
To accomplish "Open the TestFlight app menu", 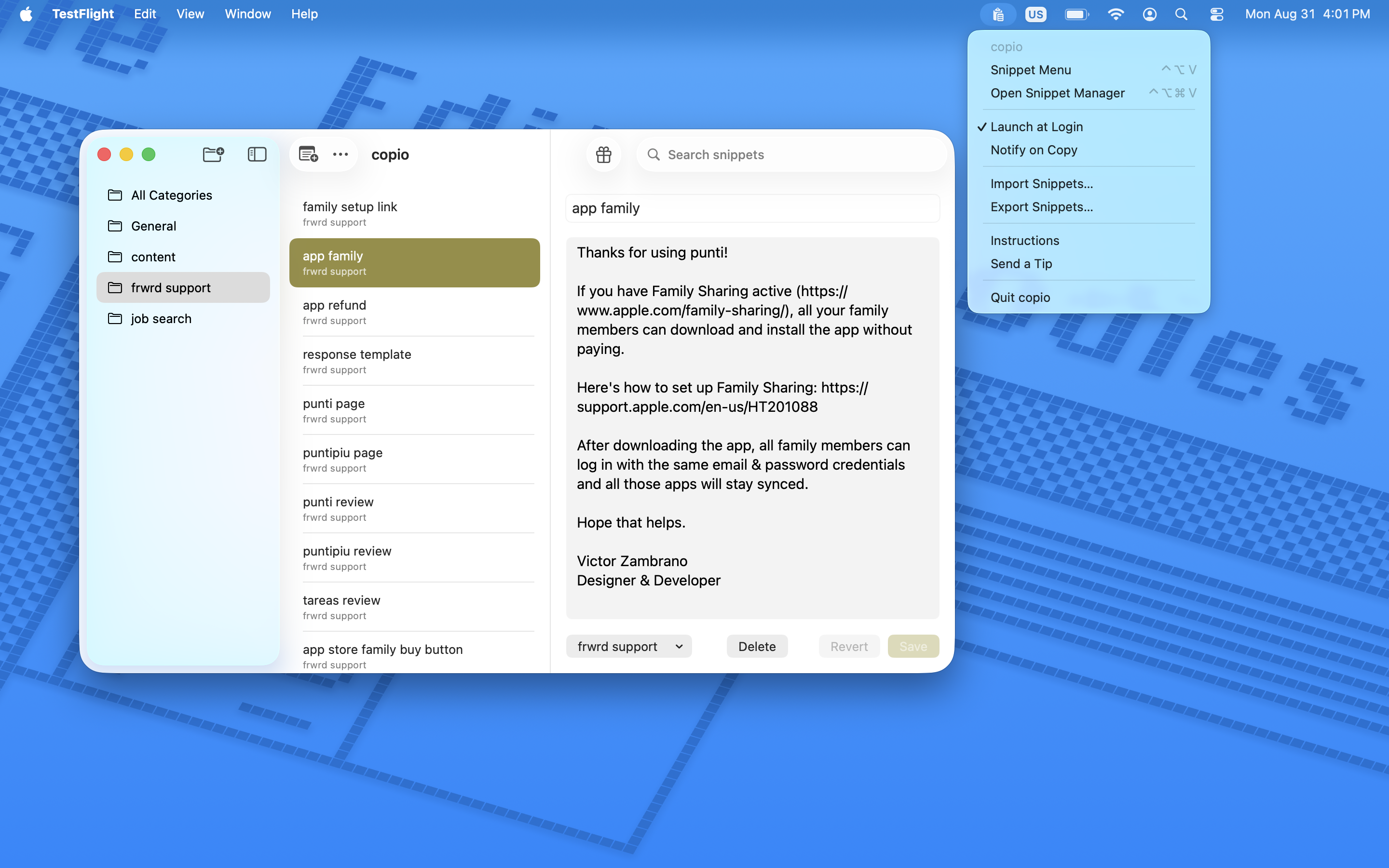I will [82, 14].
